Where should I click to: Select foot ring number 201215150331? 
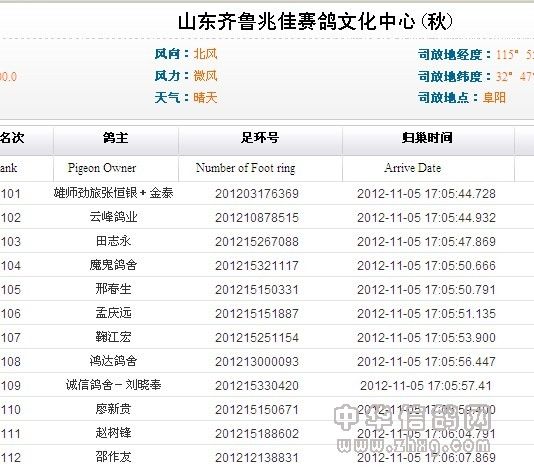(257, 290)
